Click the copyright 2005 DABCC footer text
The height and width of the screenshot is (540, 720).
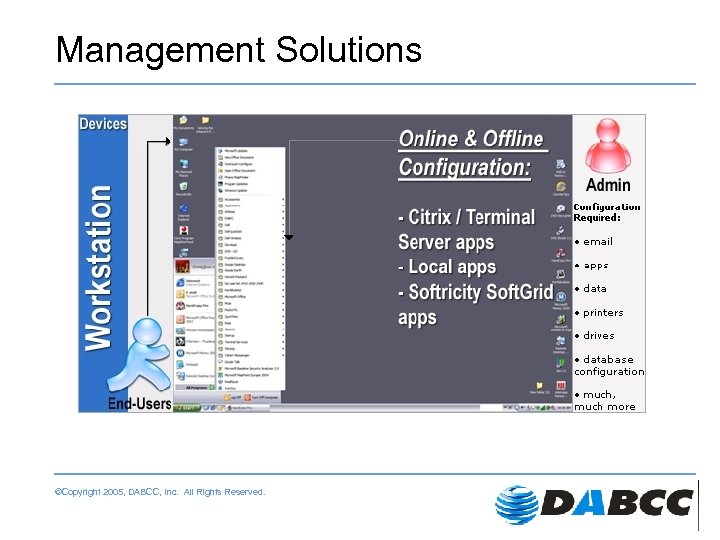pos(160,492)
